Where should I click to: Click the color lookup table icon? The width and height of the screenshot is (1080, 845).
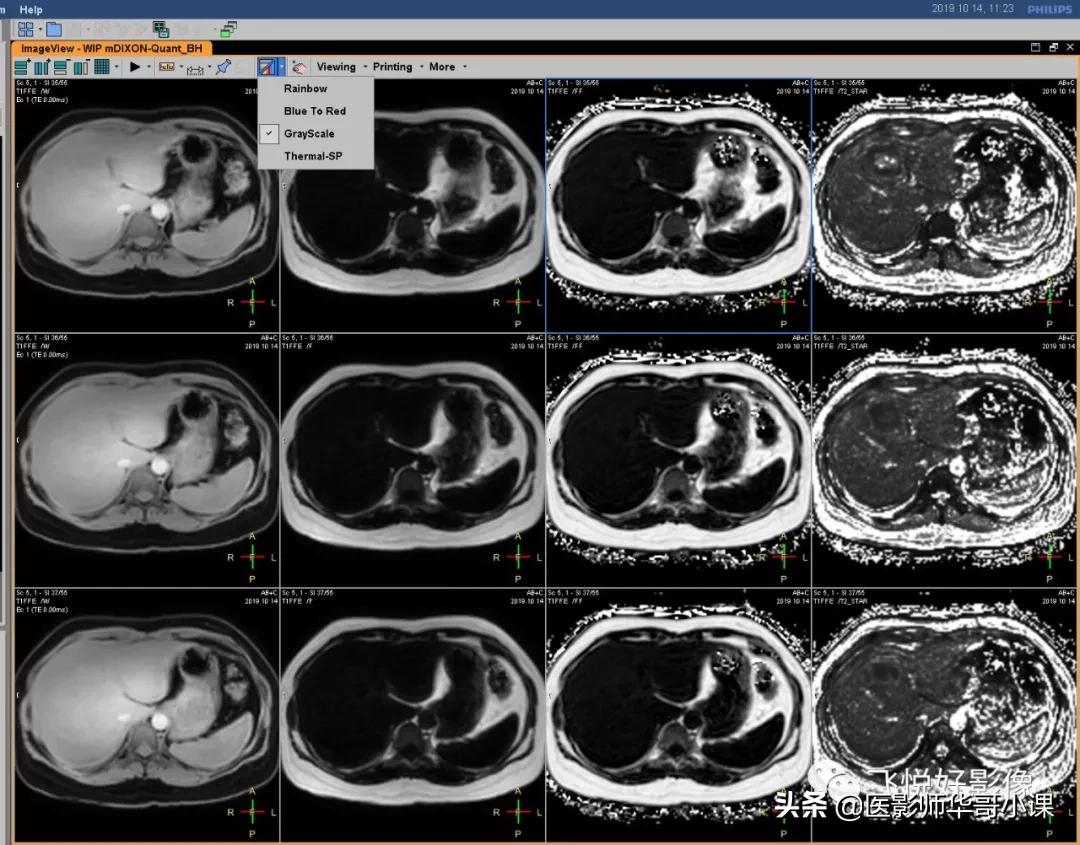pyautogui.click(x=267, y=67)
